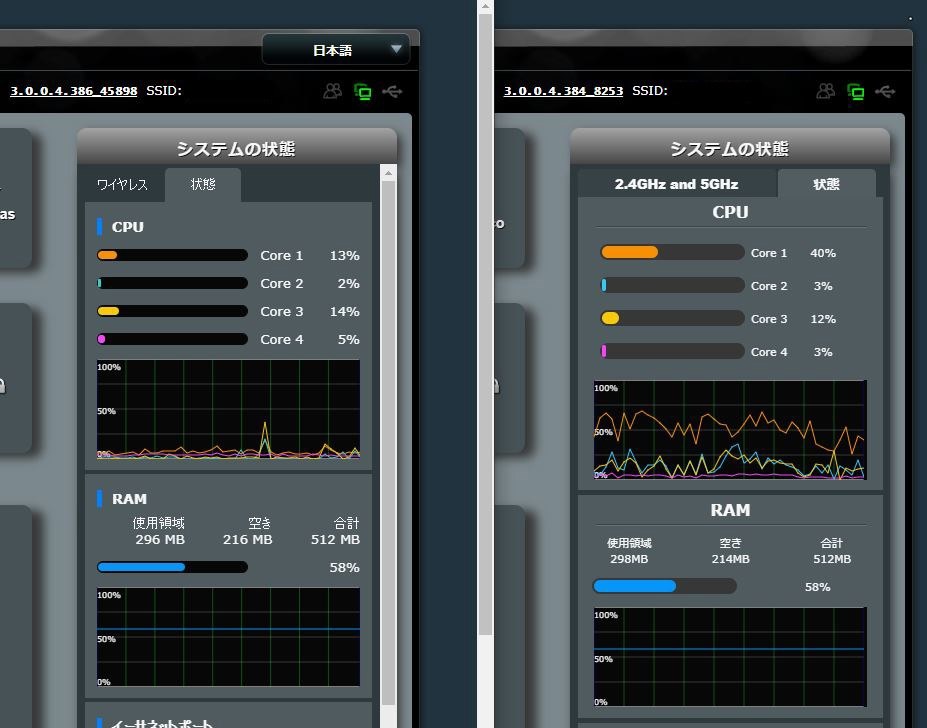Click the USB icon in right panel

885,92
